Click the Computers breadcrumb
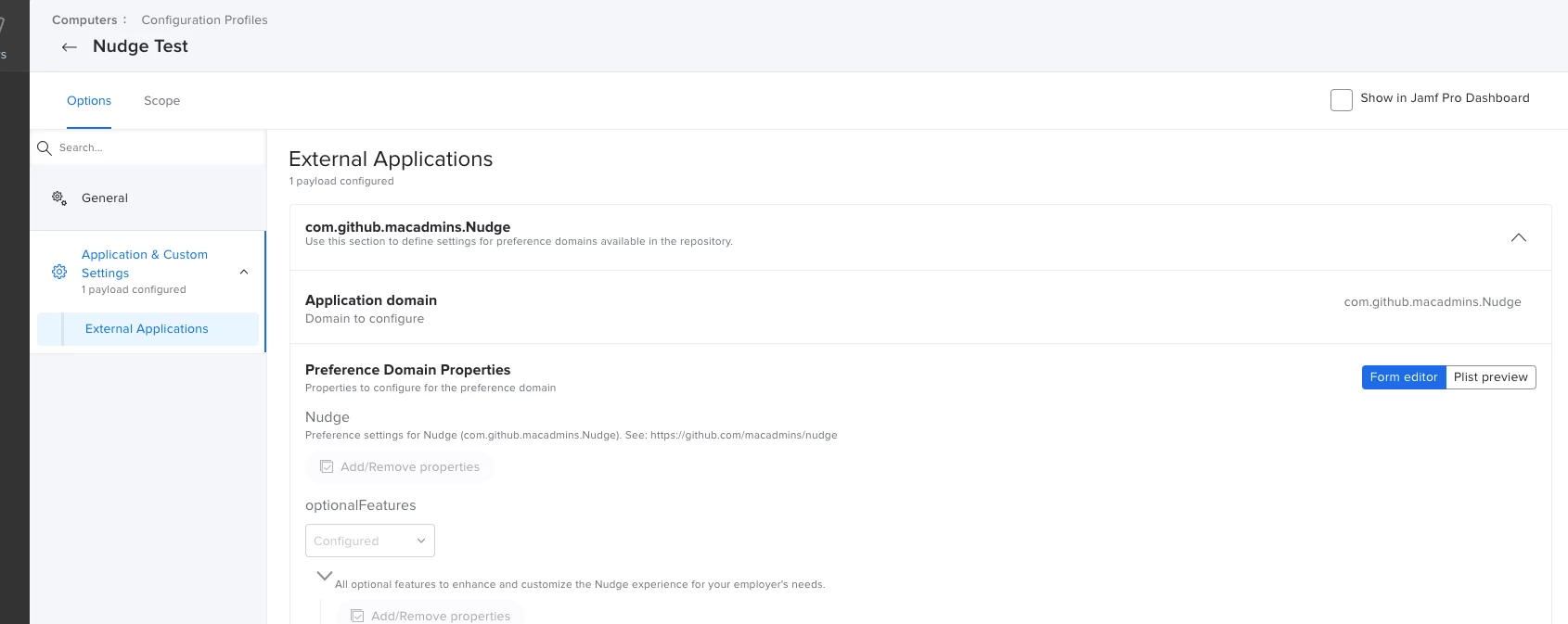Viewport: 1568px width, 624px height. click(x=84, y=19)
